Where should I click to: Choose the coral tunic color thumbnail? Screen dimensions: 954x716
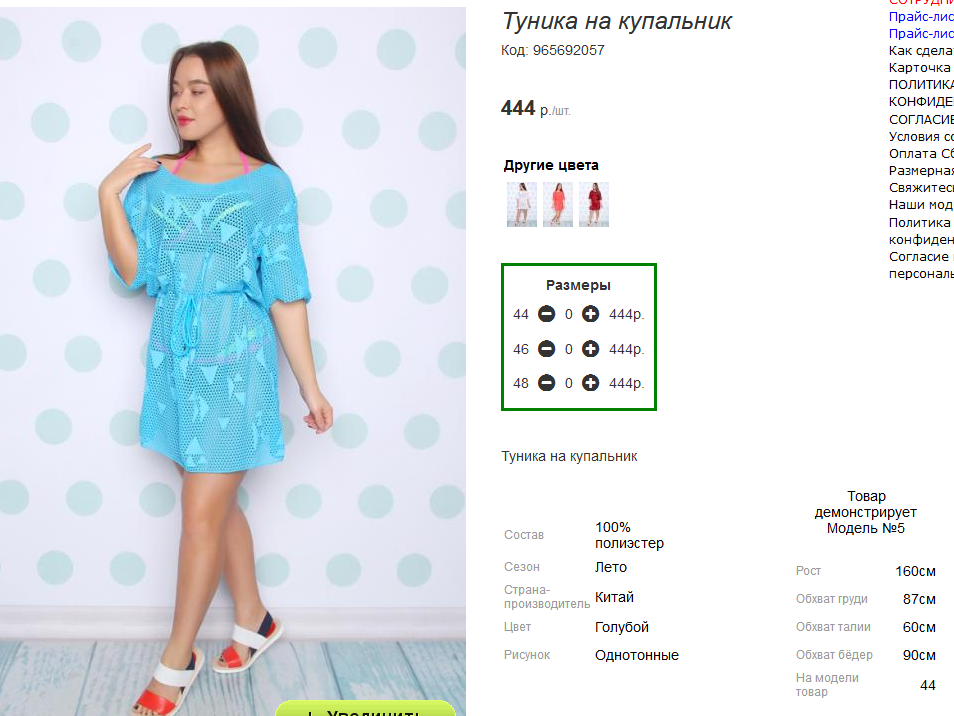[x=558, y=204]
